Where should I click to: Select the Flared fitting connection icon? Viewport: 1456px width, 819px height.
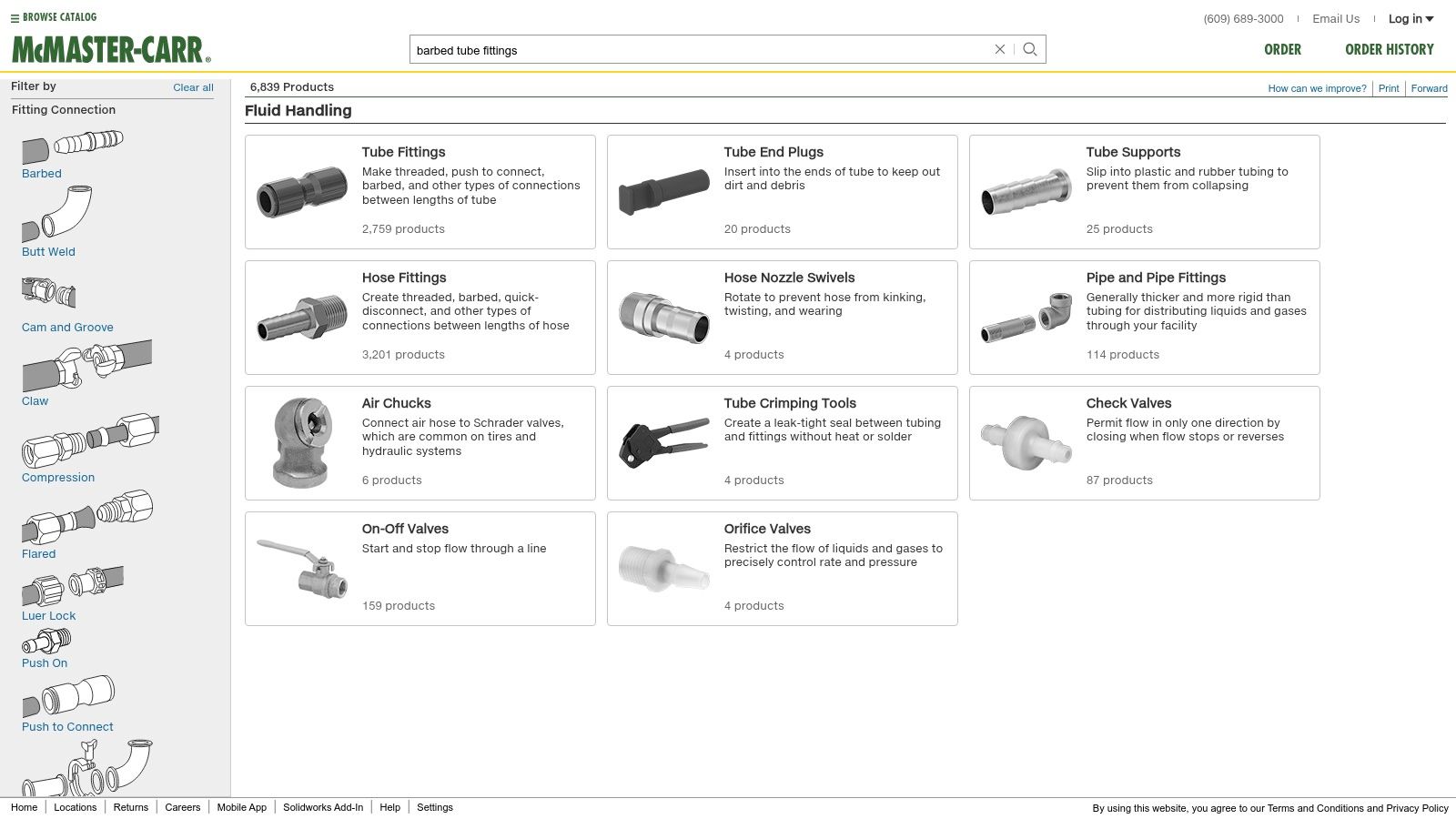point(87,518)
